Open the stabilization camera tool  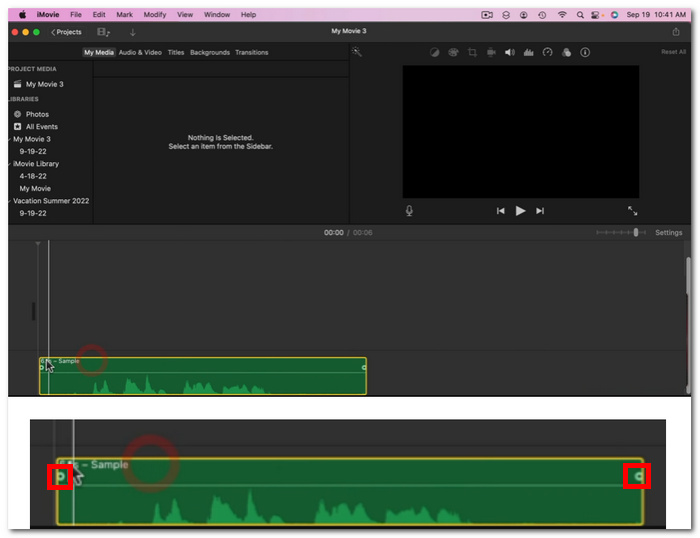click(x=491, y=53)
